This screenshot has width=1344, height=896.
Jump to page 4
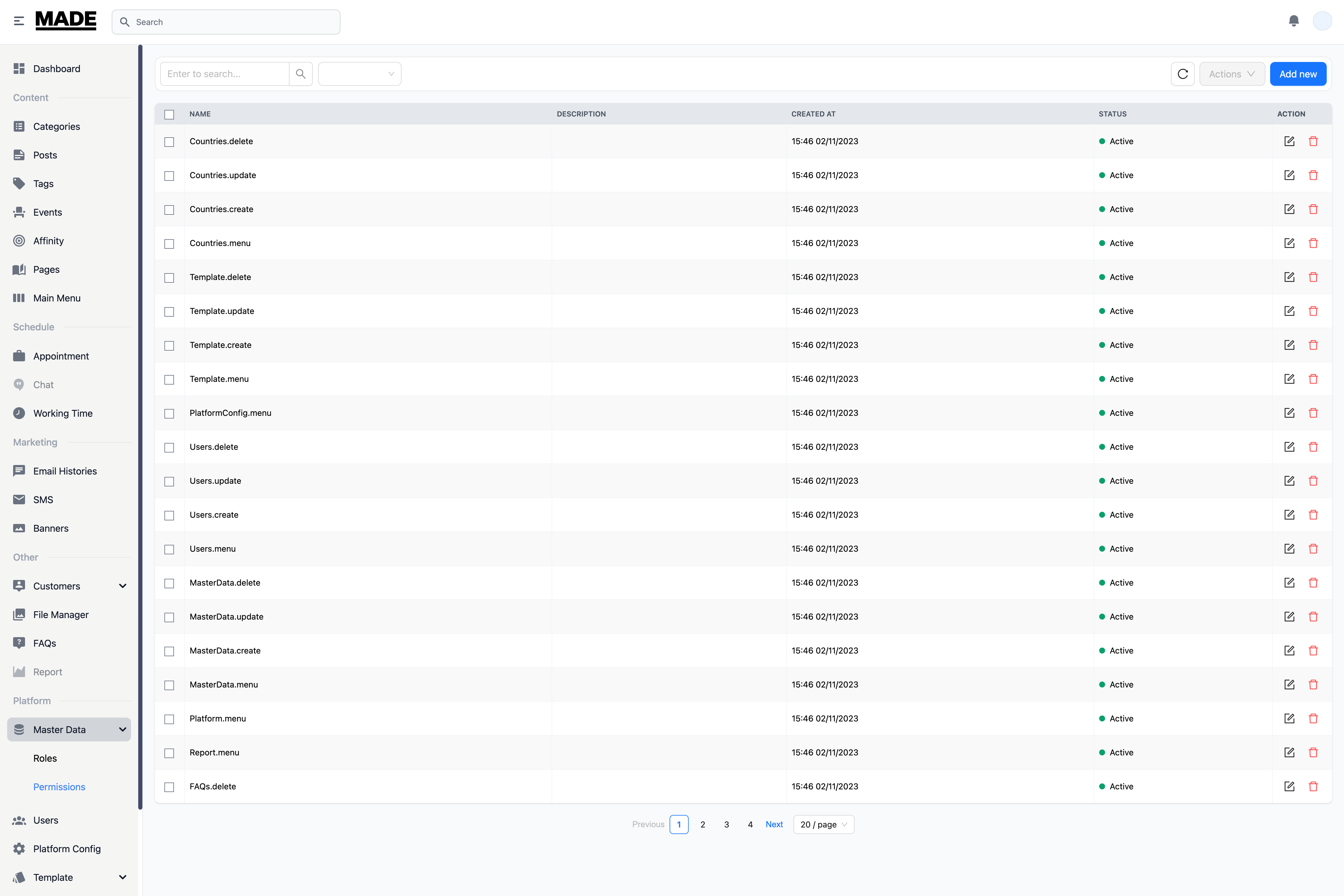click(x=750, y=824)
